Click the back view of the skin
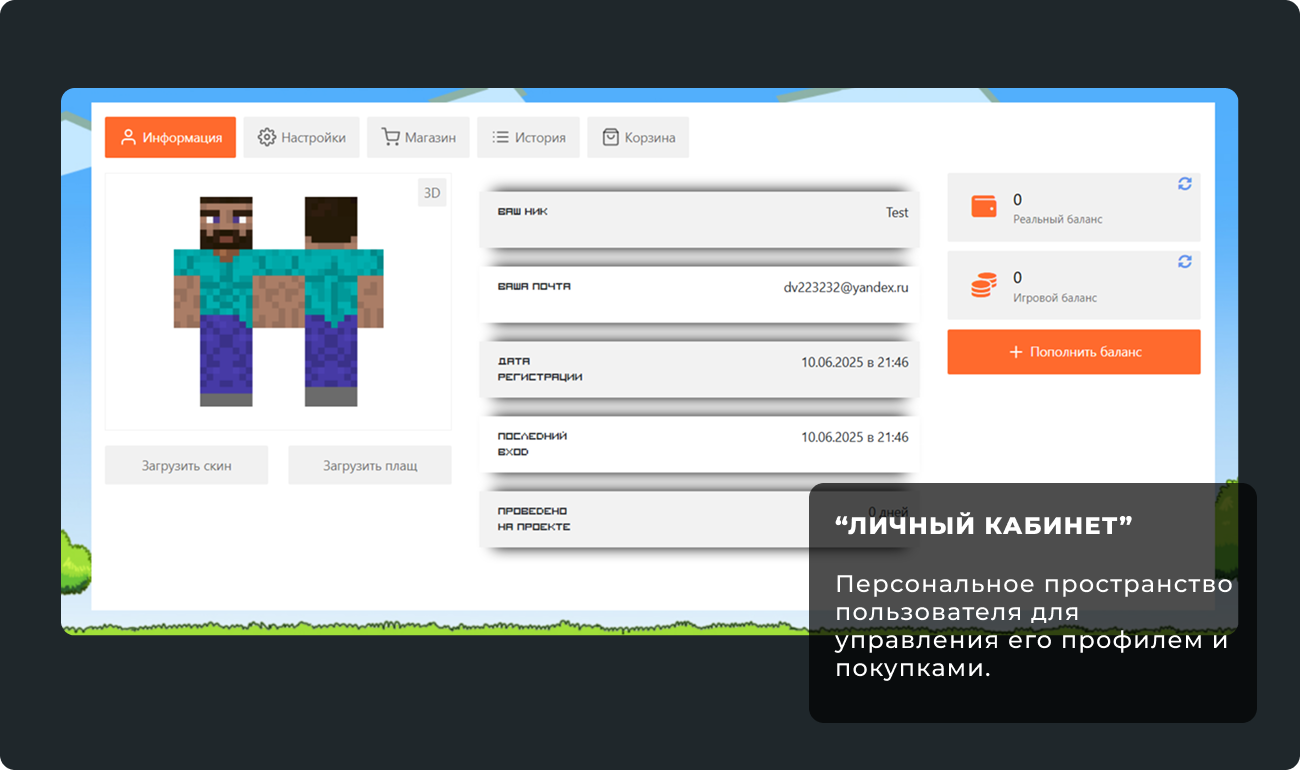1300x770 pixels. pyautogui.click(x=331, y=301)
